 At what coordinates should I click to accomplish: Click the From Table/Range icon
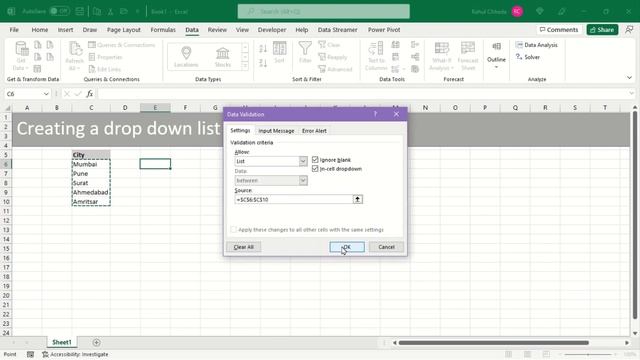(x=38, y=69)
